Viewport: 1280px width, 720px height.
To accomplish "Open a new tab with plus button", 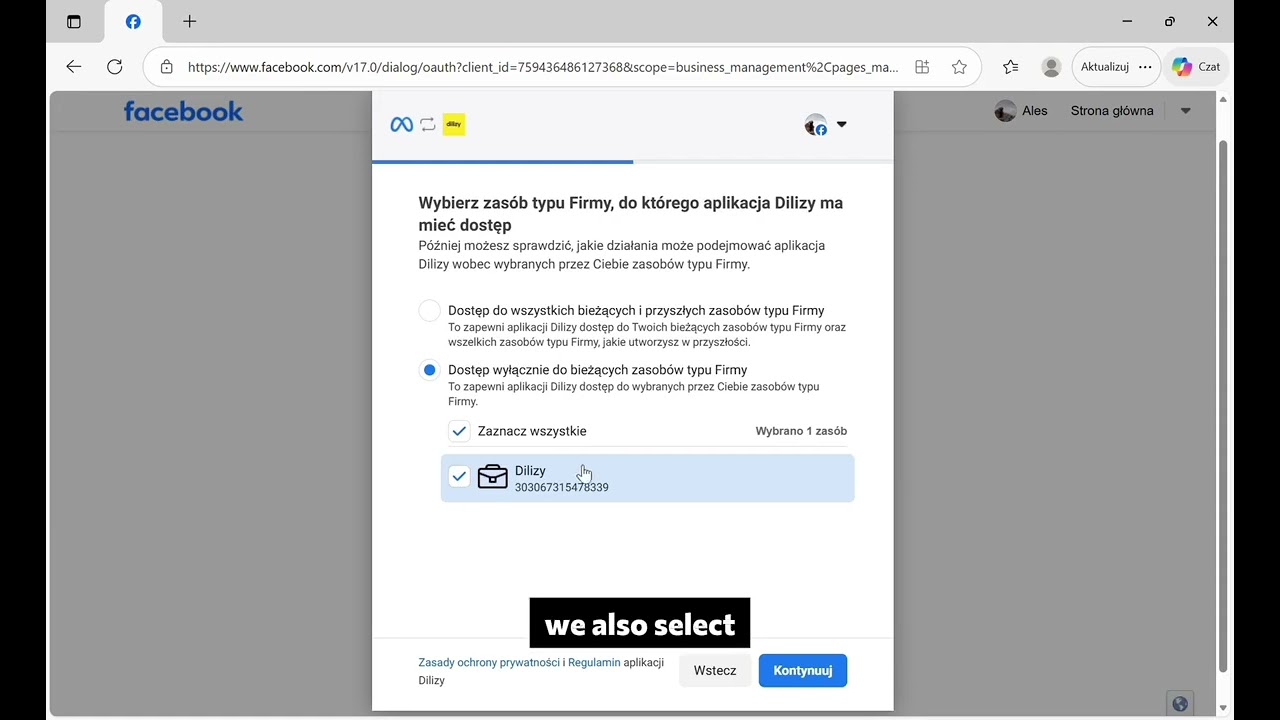I will tap(190, 21).
